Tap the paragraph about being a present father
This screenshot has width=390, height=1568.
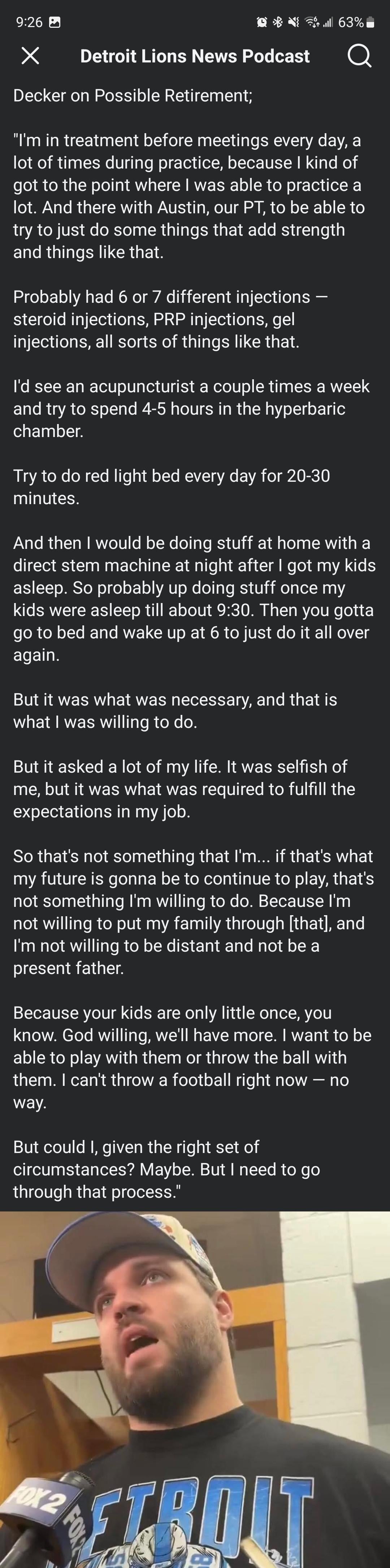point(194,912)
